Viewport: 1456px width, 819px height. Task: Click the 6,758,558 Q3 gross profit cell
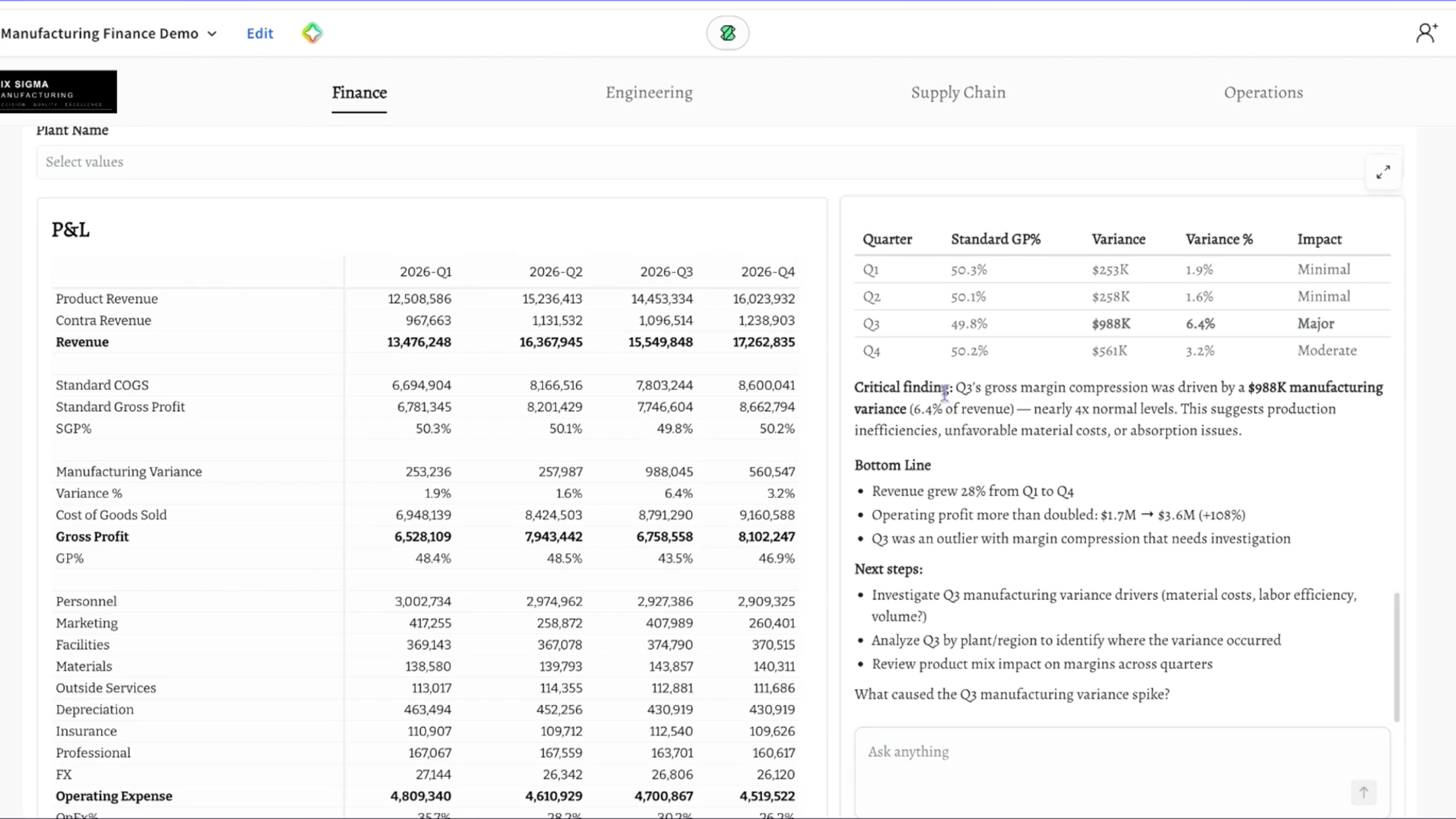(665, 537)
